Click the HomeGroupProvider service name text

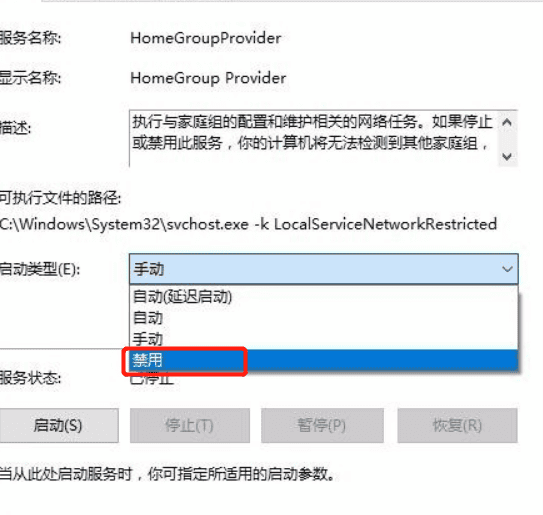(x=206, y=38)
